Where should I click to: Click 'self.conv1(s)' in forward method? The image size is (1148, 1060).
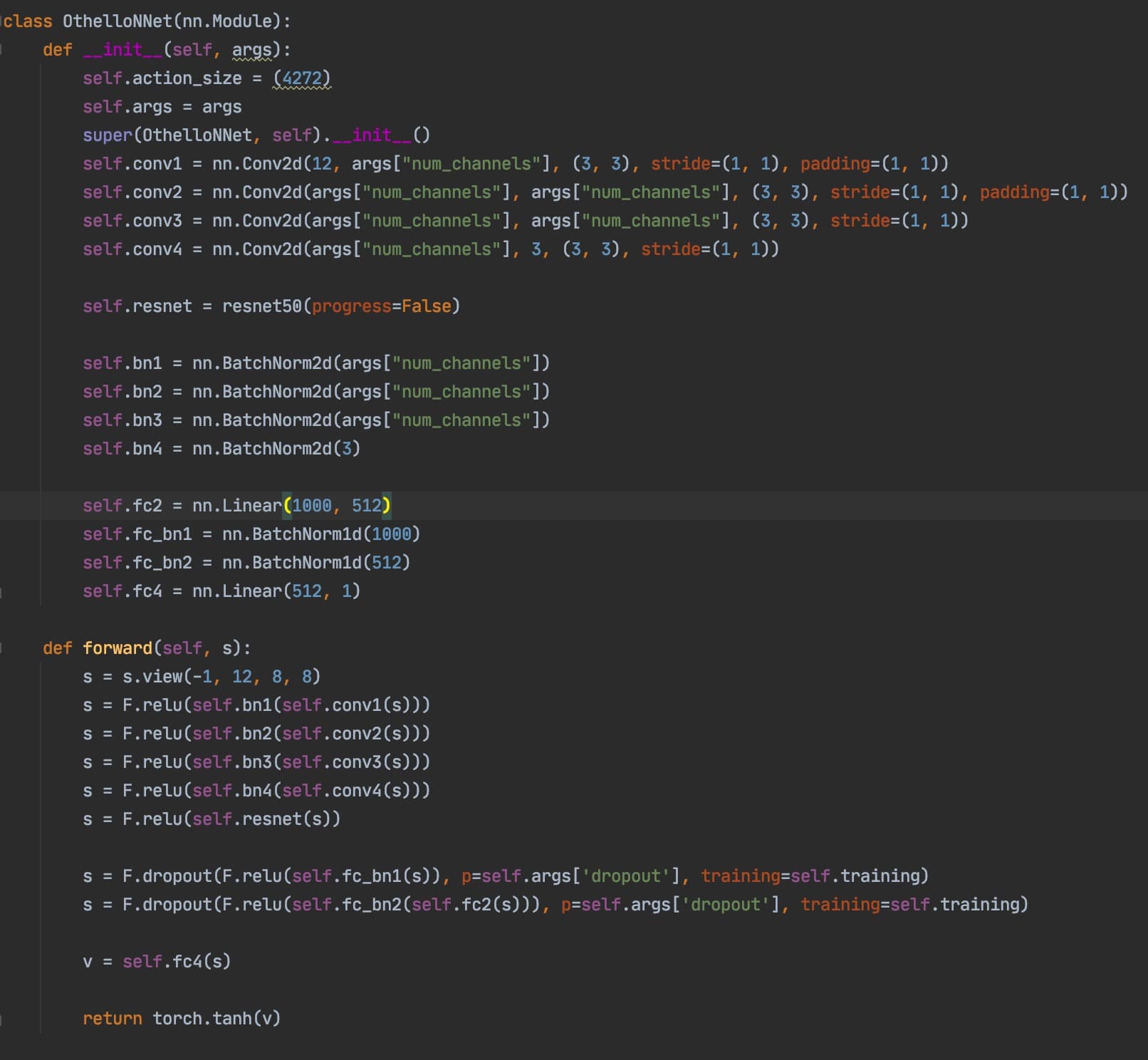[346, 705]
